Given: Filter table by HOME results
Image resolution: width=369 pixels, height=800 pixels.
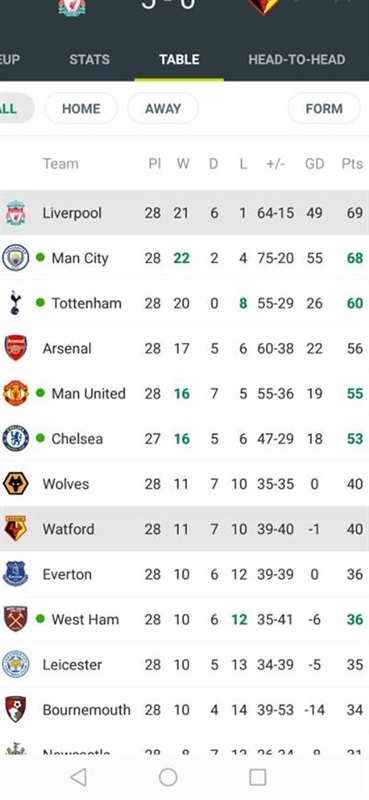Looking at the screenshot, I should pos(81,109).
